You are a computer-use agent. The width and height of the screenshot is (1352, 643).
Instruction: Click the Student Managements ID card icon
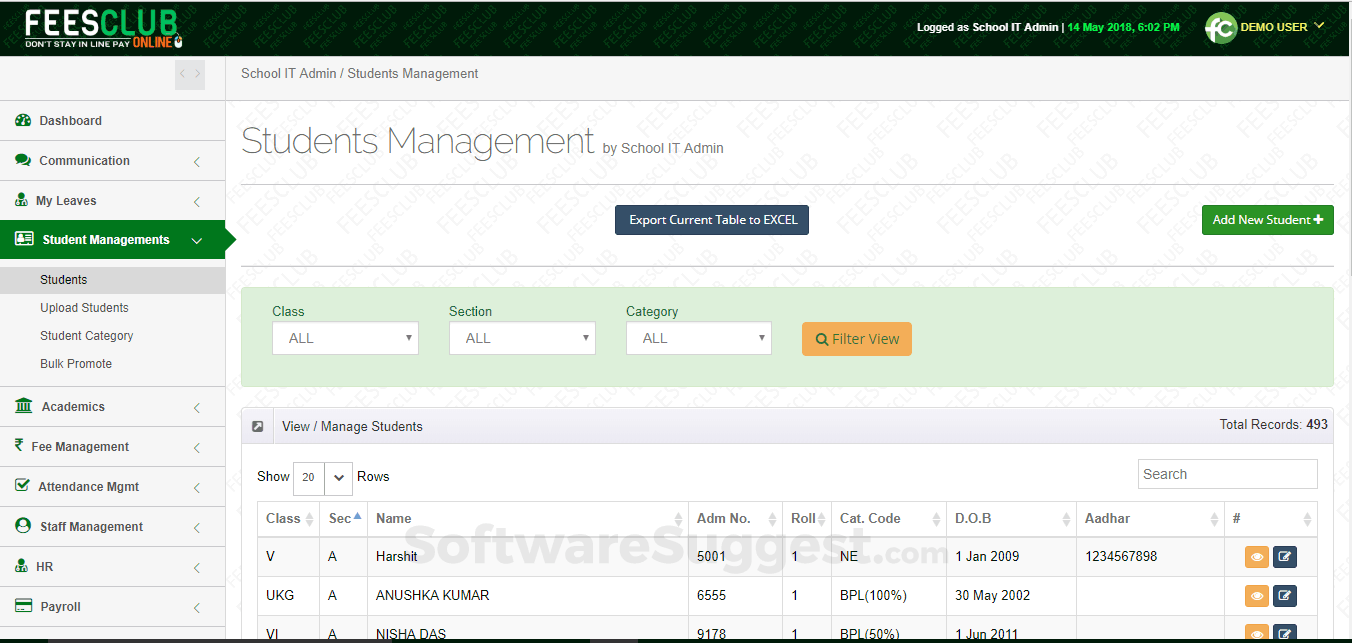point(25,239)
